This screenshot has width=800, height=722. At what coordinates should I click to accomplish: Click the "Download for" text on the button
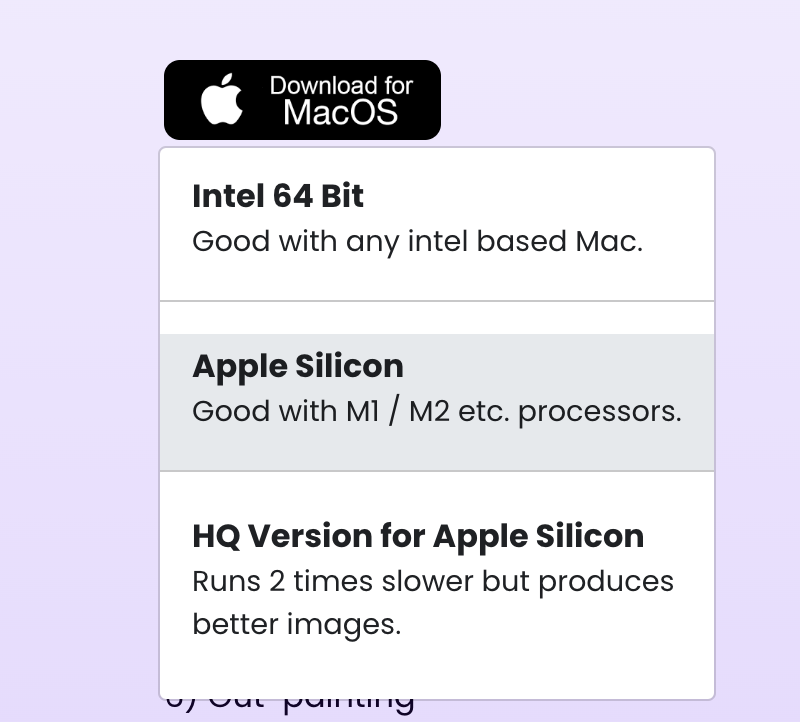pos(341,86)
